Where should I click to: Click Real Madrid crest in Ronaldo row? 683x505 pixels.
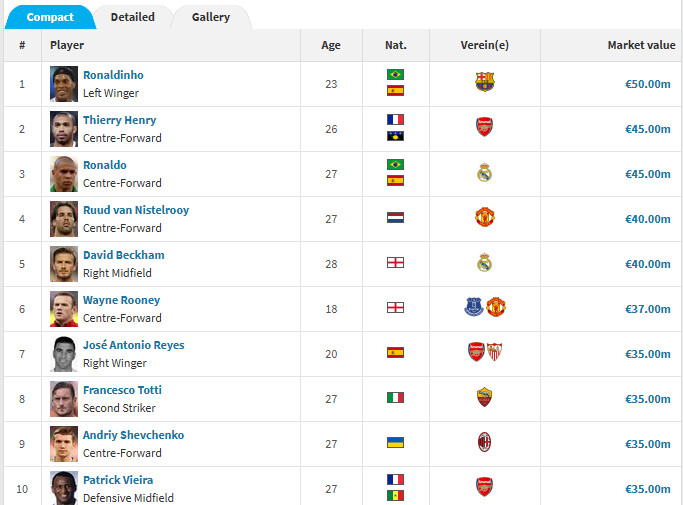pyautogui.click(x=485, y=173)
